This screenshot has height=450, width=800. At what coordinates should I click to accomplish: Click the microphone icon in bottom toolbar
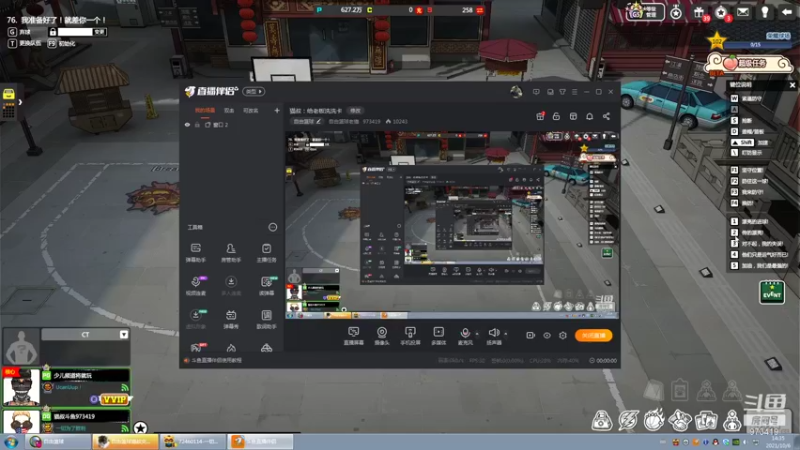tap(465, 335)
